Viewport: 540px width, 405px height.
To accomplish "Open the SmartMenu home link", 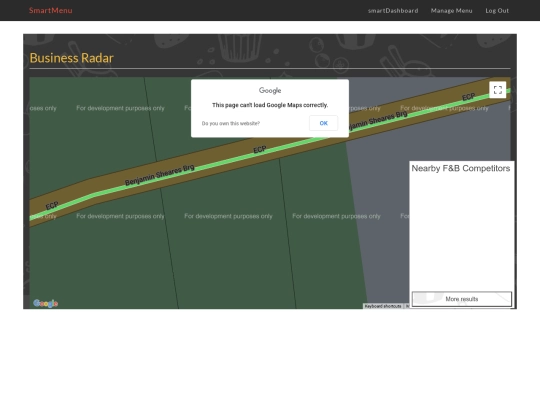I will tap(51, 10).
